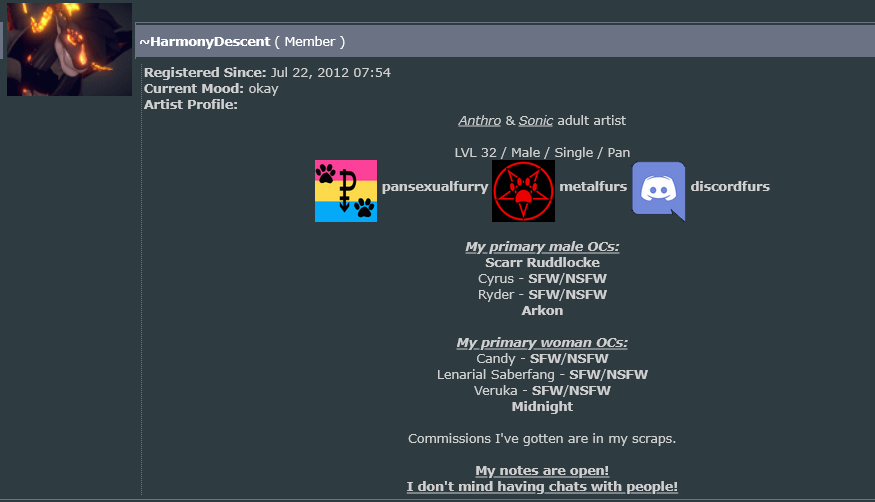The height and width of the screenshot is (502, 875).
Task: Open the pansexualfurry group link
Action: pos(435,186)
